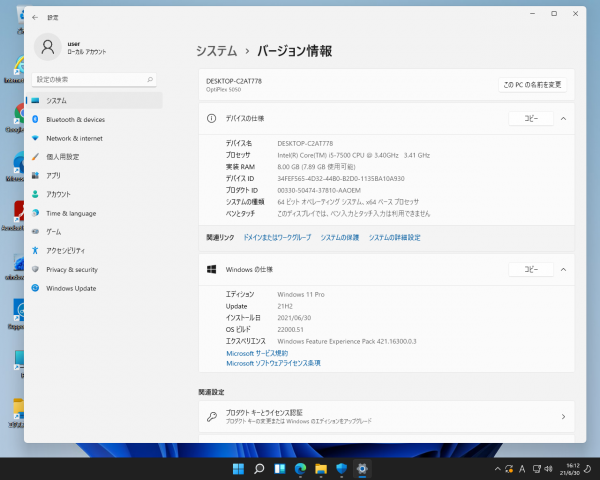Click the product ID value 00330-50474
This screenshot has width=600, height=480.
point(319,190)
